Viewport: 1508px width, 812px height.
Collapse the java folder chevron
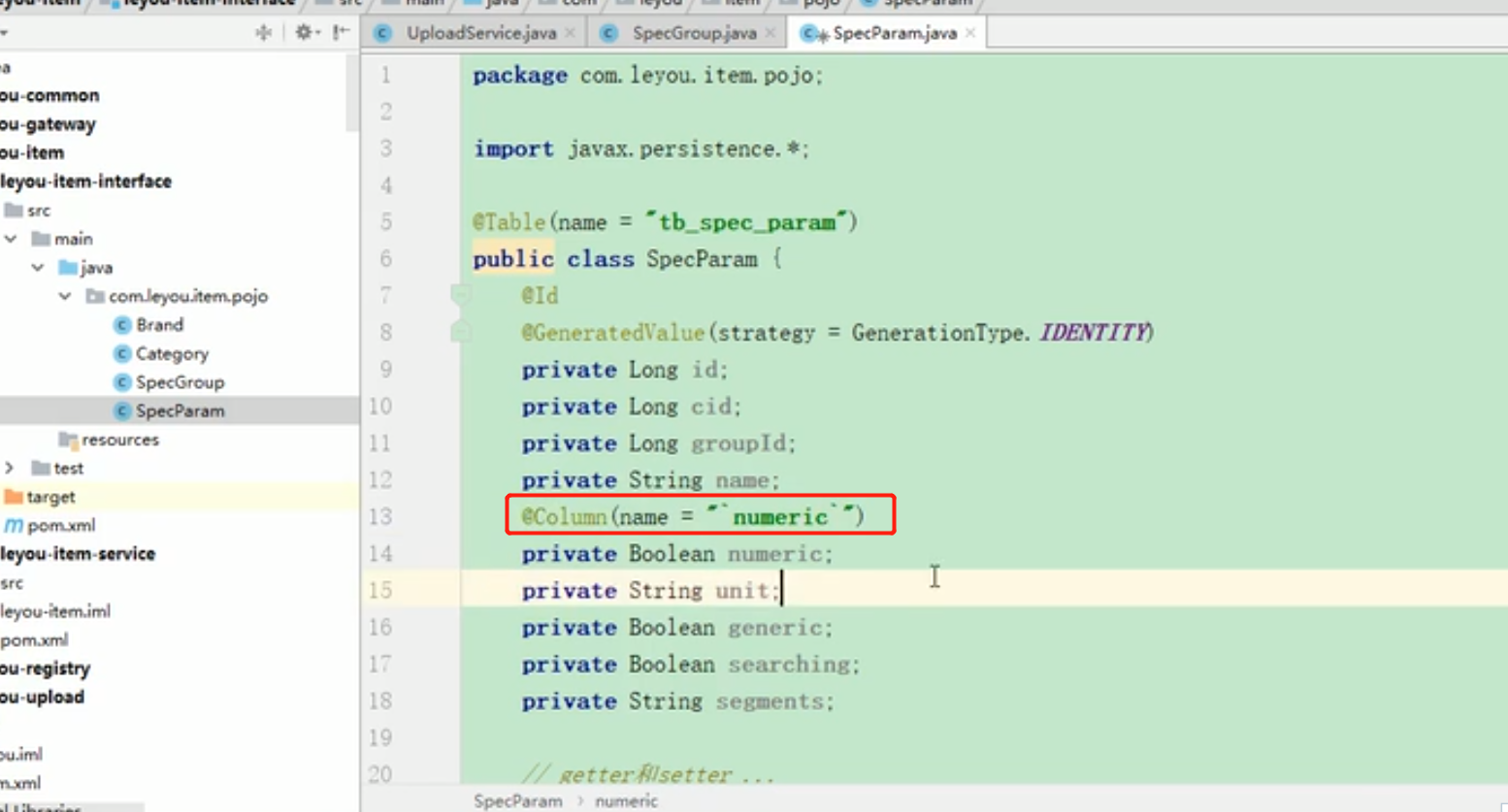[x=38, y=268]
